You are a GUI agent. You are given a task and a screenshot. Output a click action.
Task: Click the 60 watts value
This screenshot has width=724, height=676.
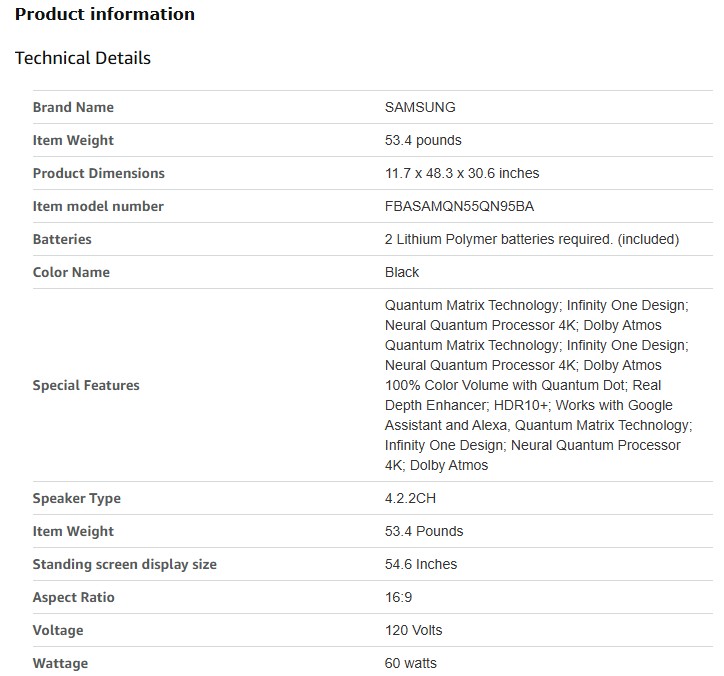pos(410,663)
